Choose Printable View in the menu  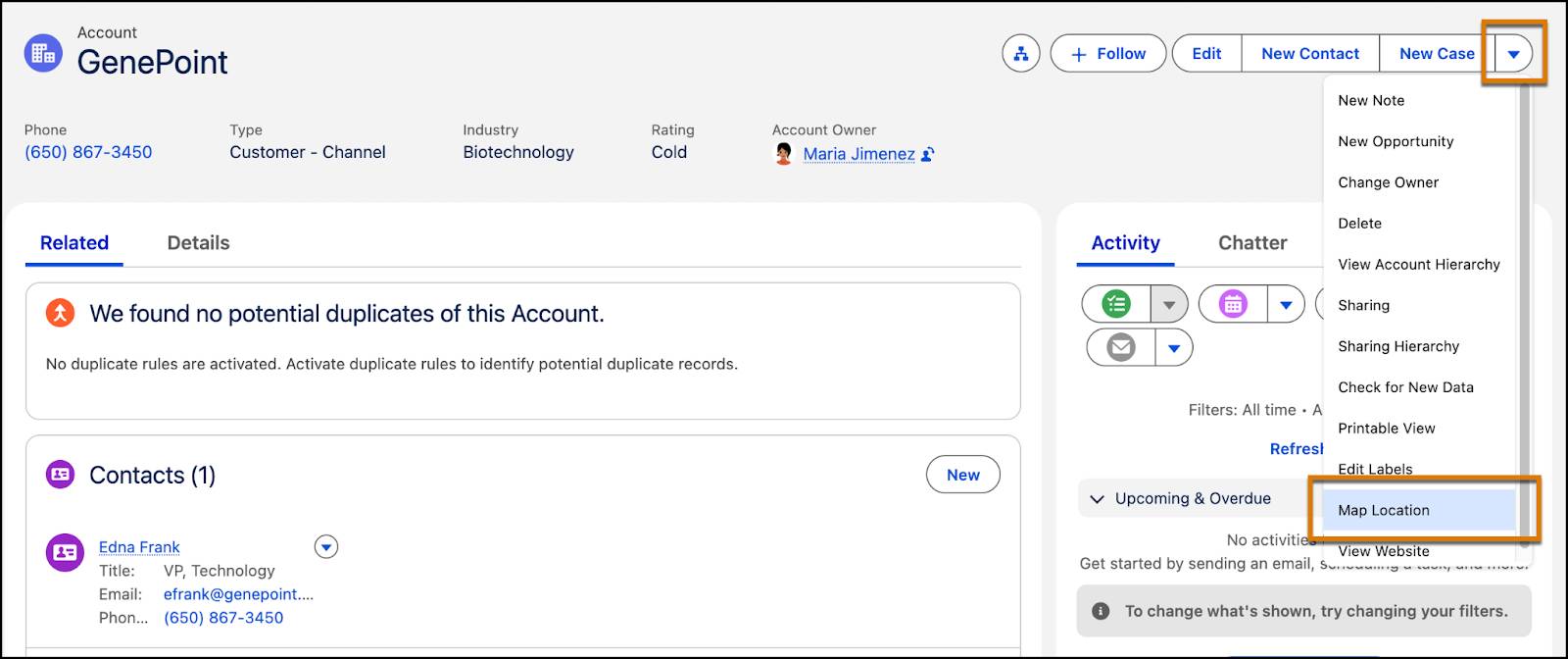(1419, 429)
